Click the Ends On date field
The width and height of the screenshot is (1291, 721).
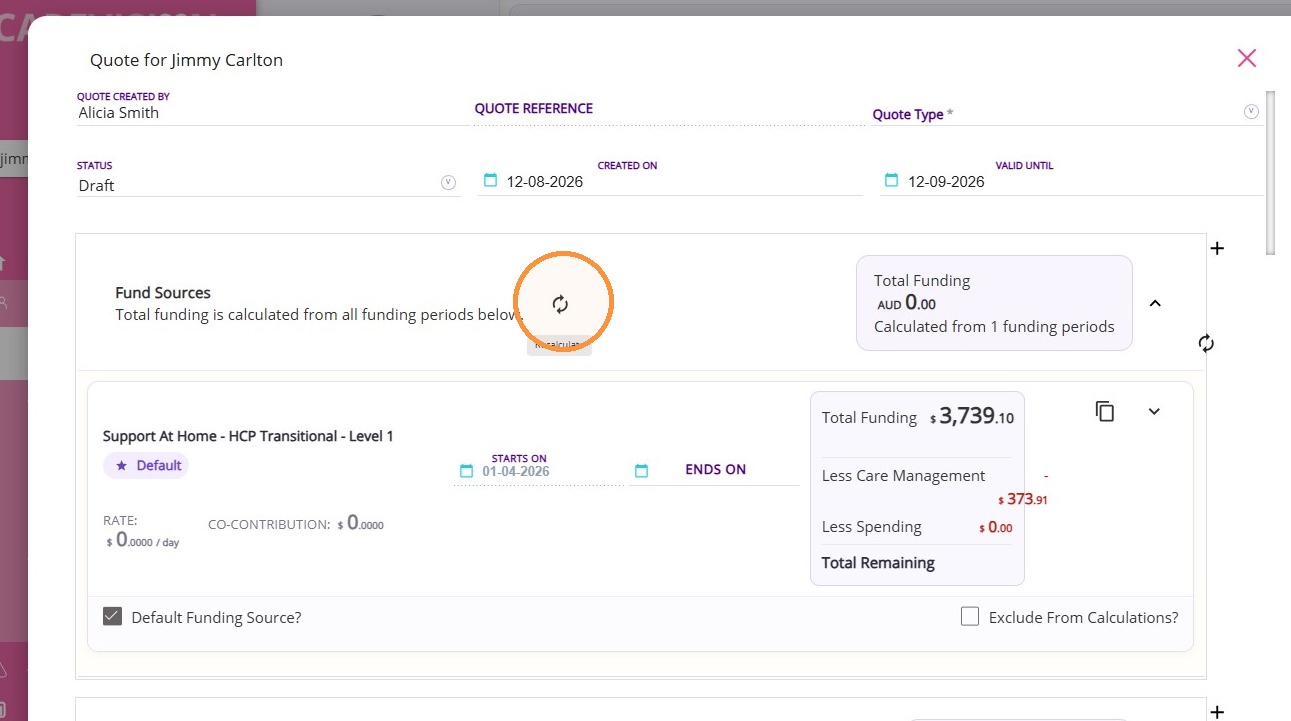[x=714, y=470]
